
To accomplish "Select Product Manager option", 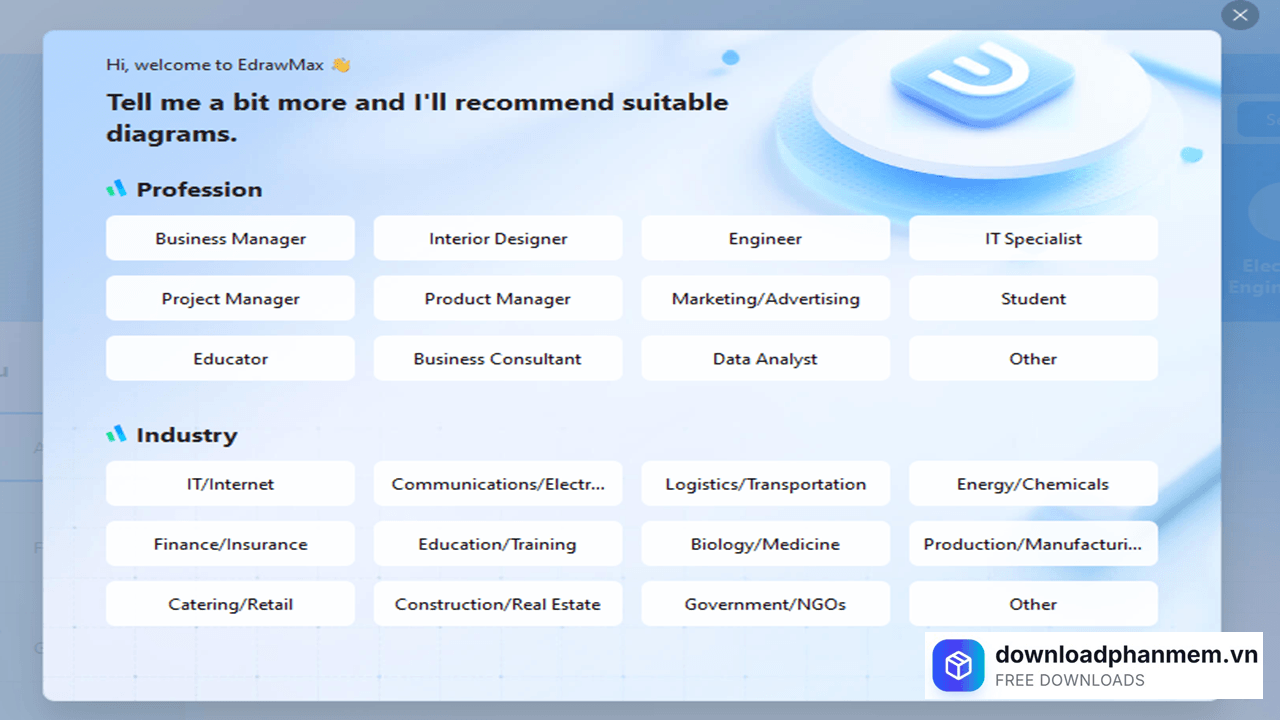I will (498, 298).
